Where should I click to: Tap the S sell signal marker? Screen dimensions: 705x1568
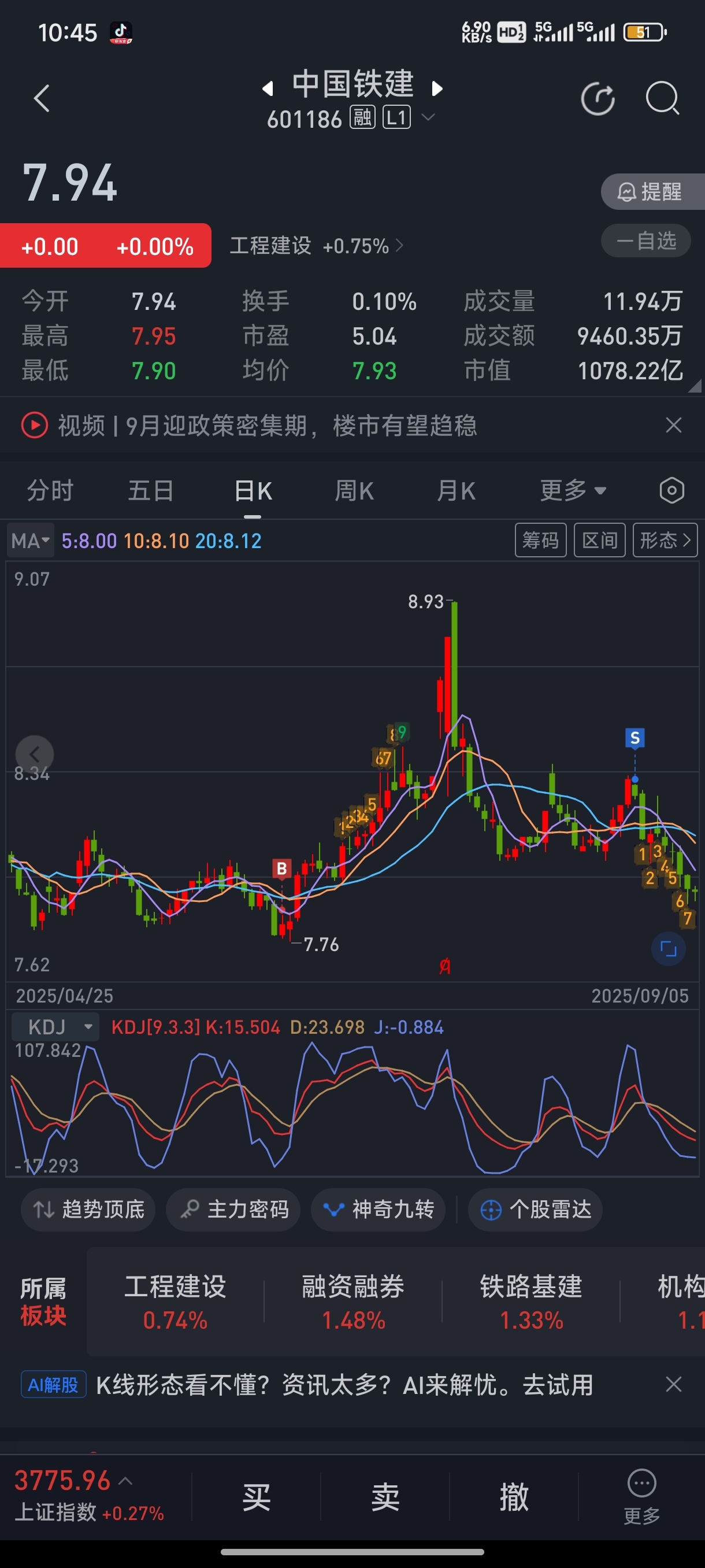click(634, 738)
